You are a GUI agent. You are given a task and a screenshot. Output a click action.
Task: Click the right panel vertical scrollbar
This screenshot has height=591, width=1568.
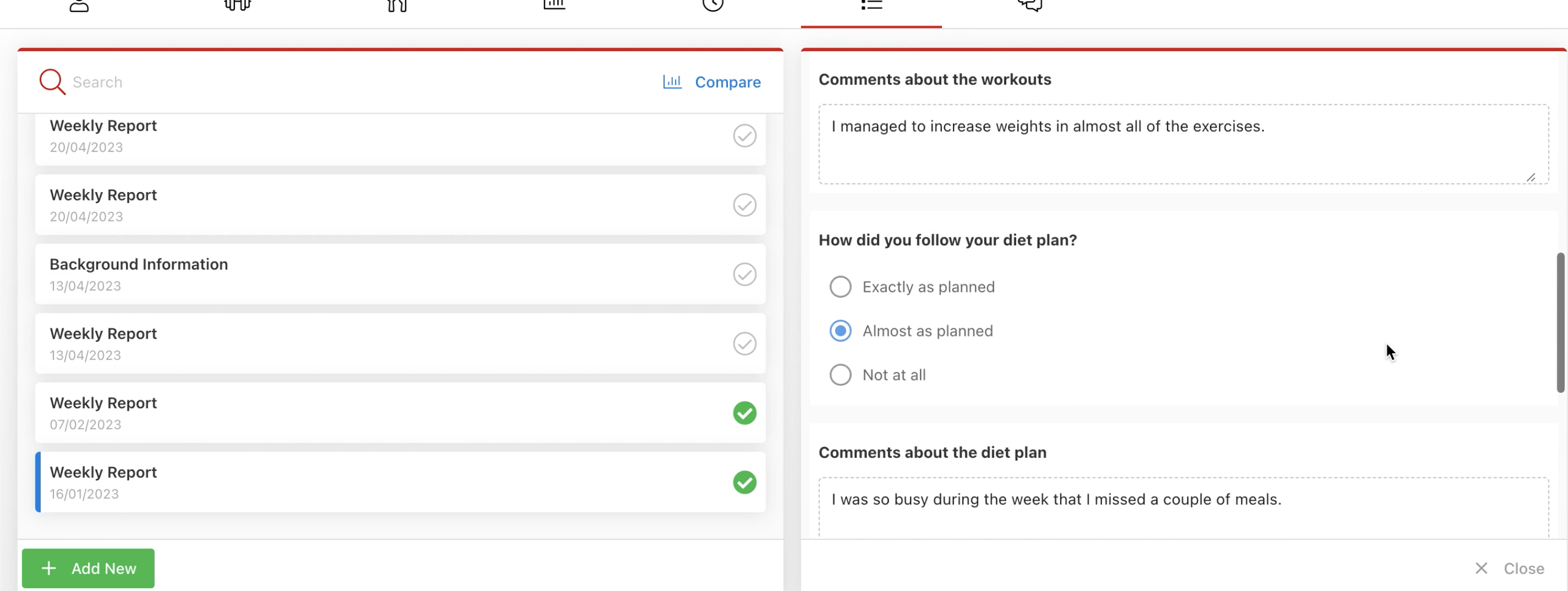(1560, 322)
